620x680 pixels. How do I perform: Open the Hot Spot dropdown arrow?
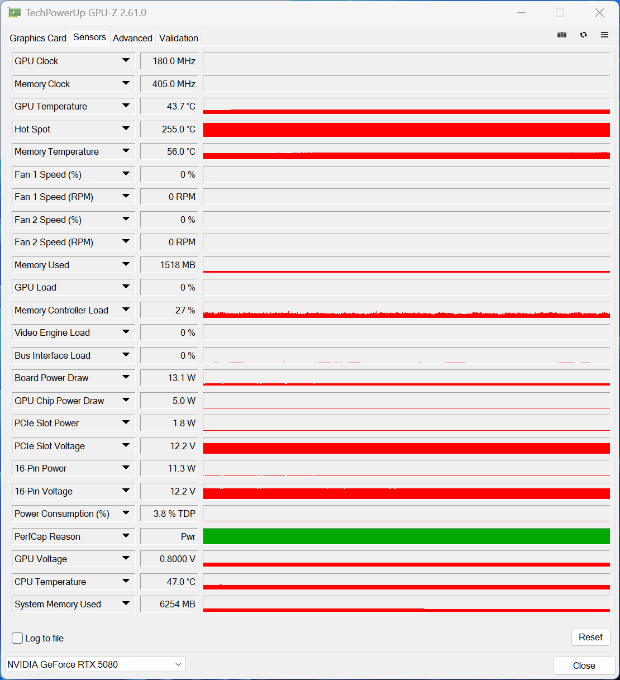pos(126,128)
